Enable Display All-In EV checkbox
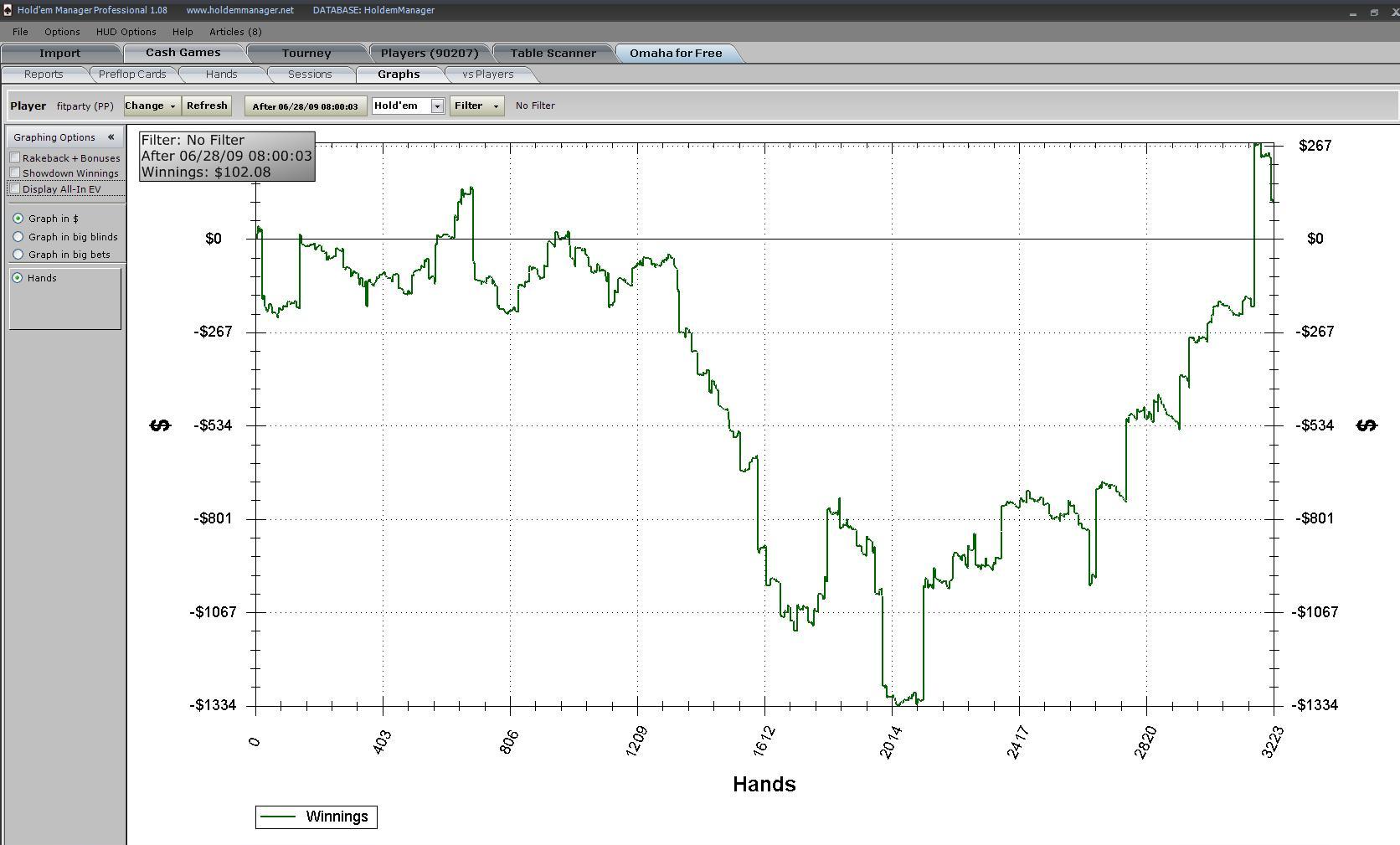This screenshot has height=845, width=1400. (x=15, y=188)
